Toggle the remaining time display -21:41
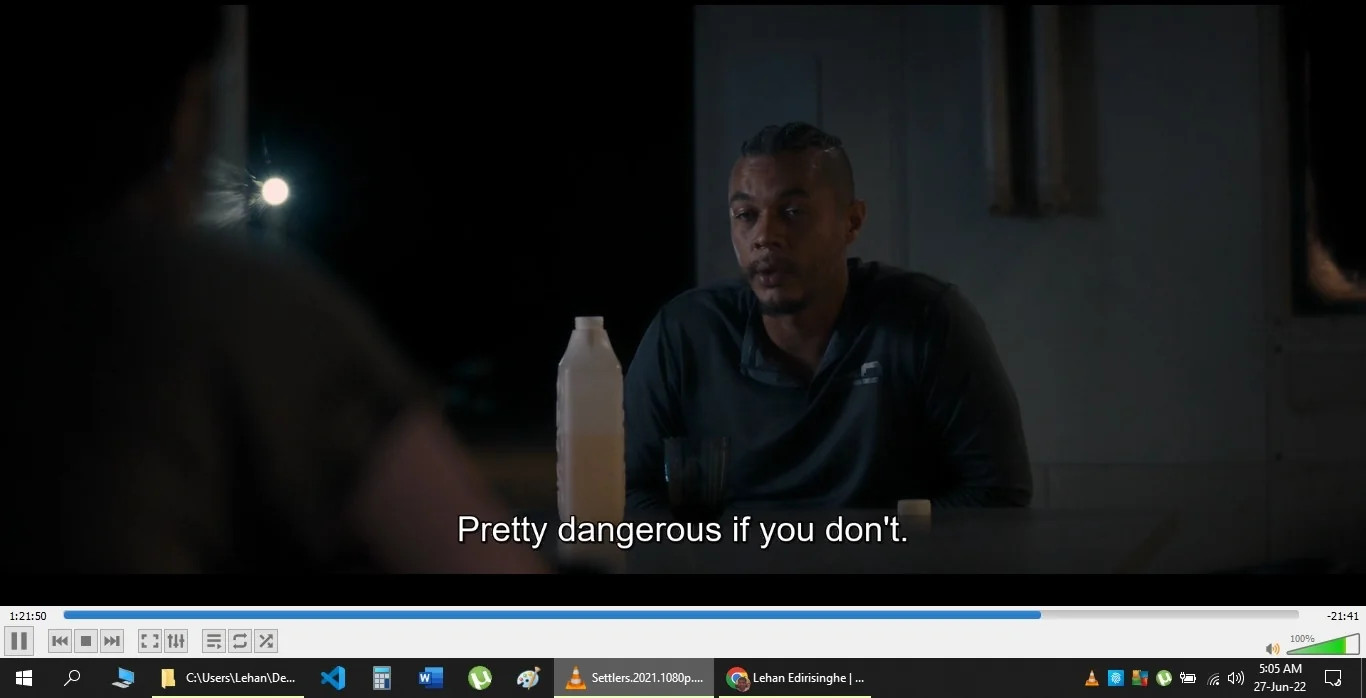1366x698 pixels. click(1343, 616)
